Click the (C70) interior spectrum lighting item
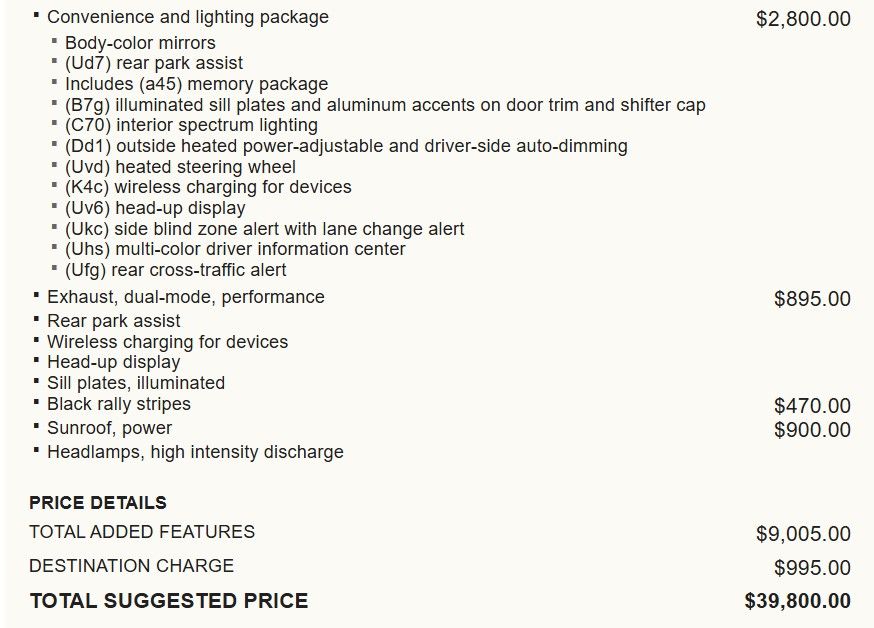 pos(191,125)
